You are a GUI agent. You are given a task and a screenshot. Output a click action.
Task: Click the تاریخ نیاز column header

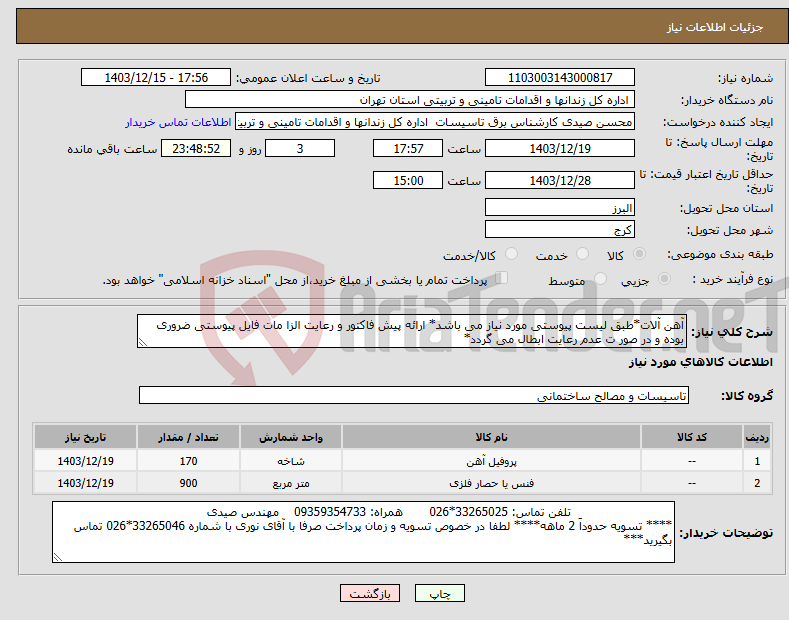(86, 437)
